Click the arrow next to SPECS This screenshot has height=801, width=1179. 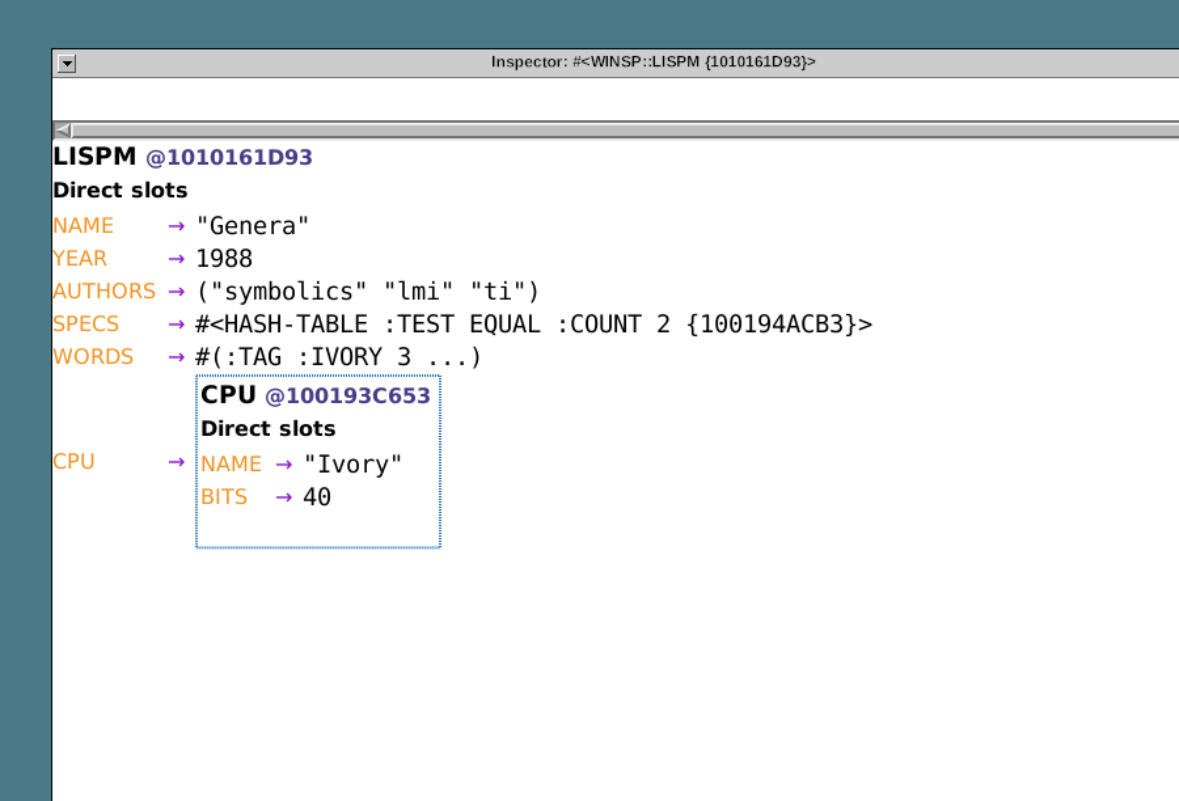tap(176, 324)
